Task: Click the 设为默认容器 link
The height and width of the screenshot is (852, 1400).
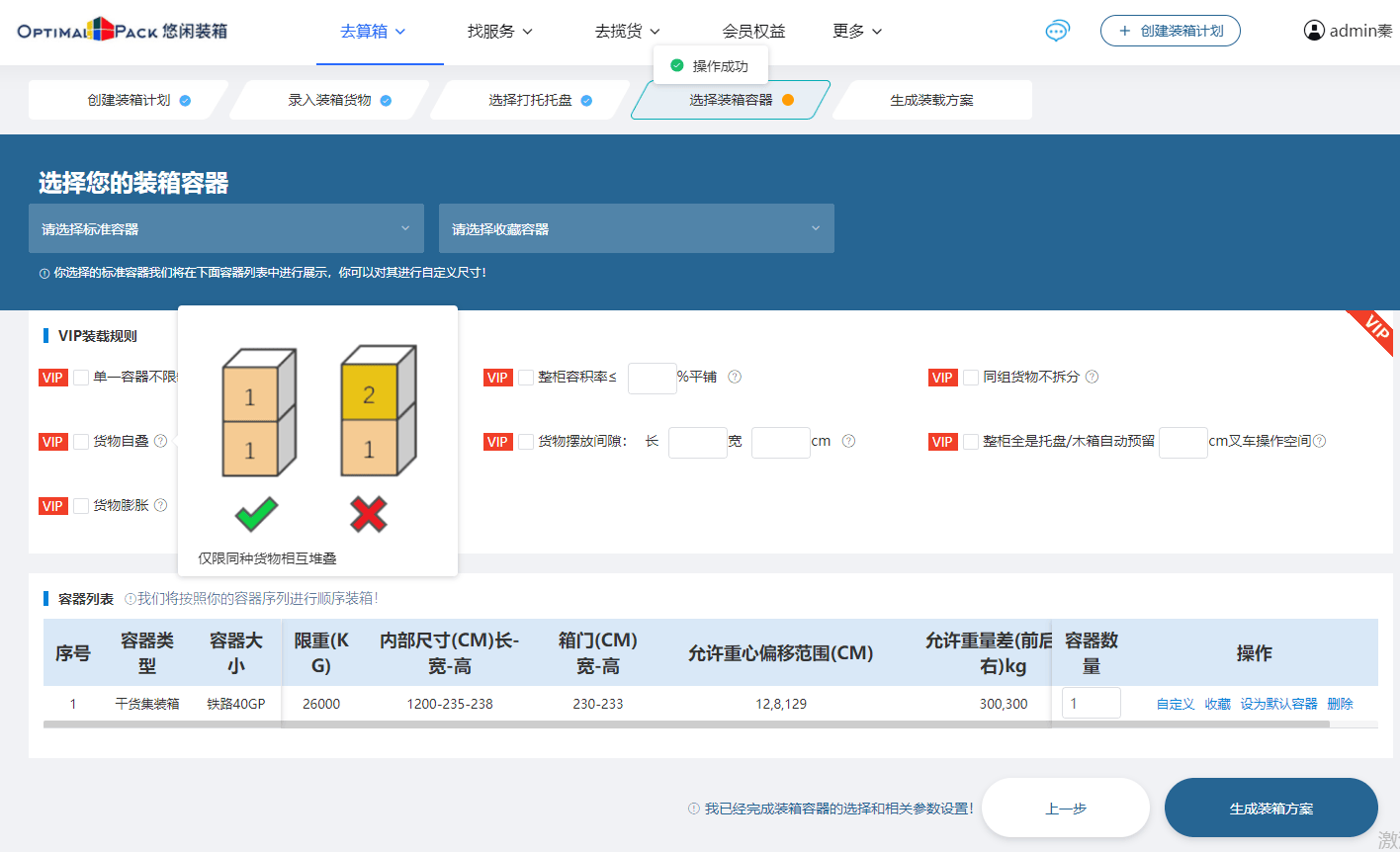Action: [1278, 704]
